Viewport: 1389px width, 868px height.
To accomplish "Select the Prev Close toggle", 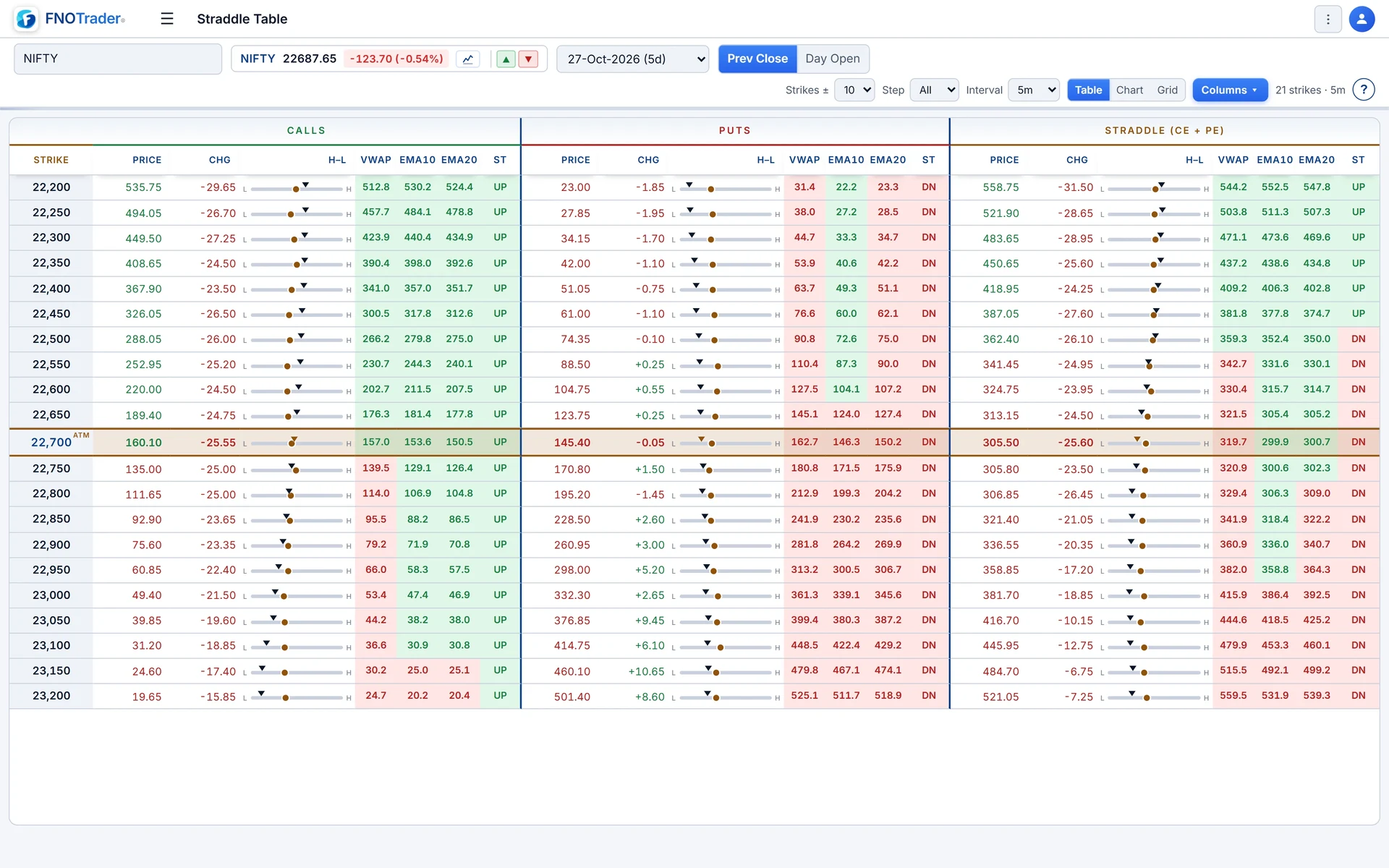I will click(757, 59).
